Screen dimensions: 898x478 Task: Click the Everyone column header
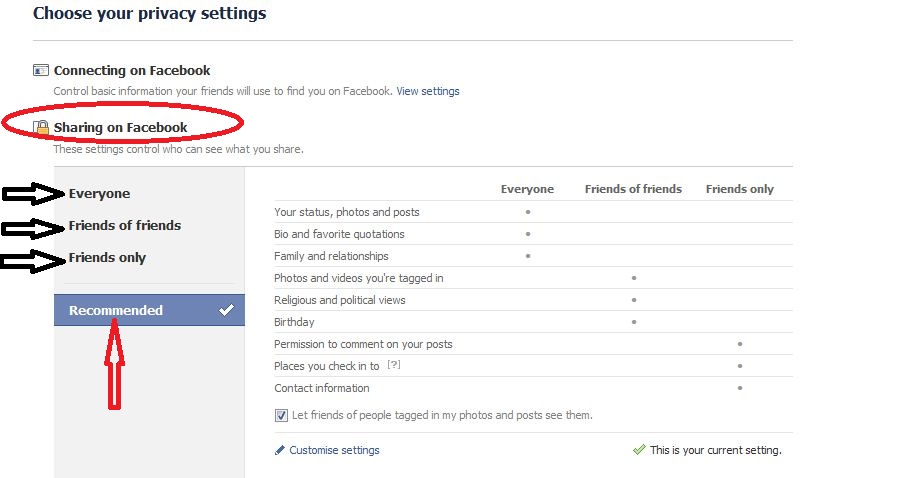[x=527, y=189]
